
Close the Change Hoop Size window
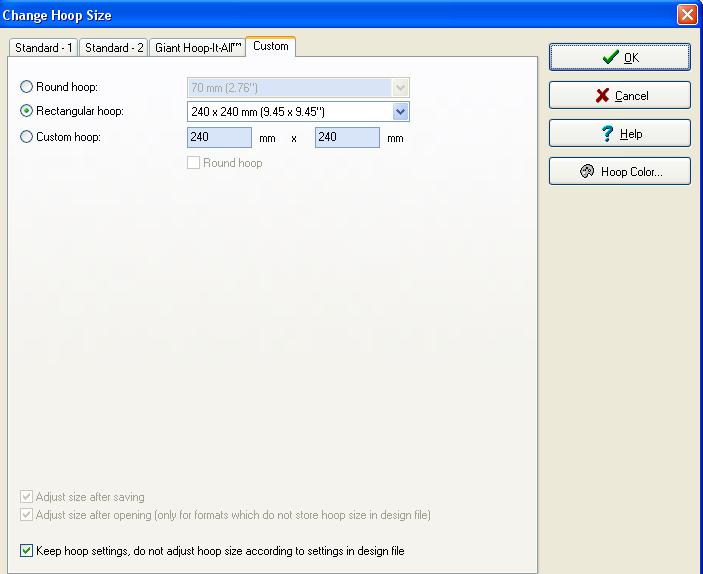point(687,15)
